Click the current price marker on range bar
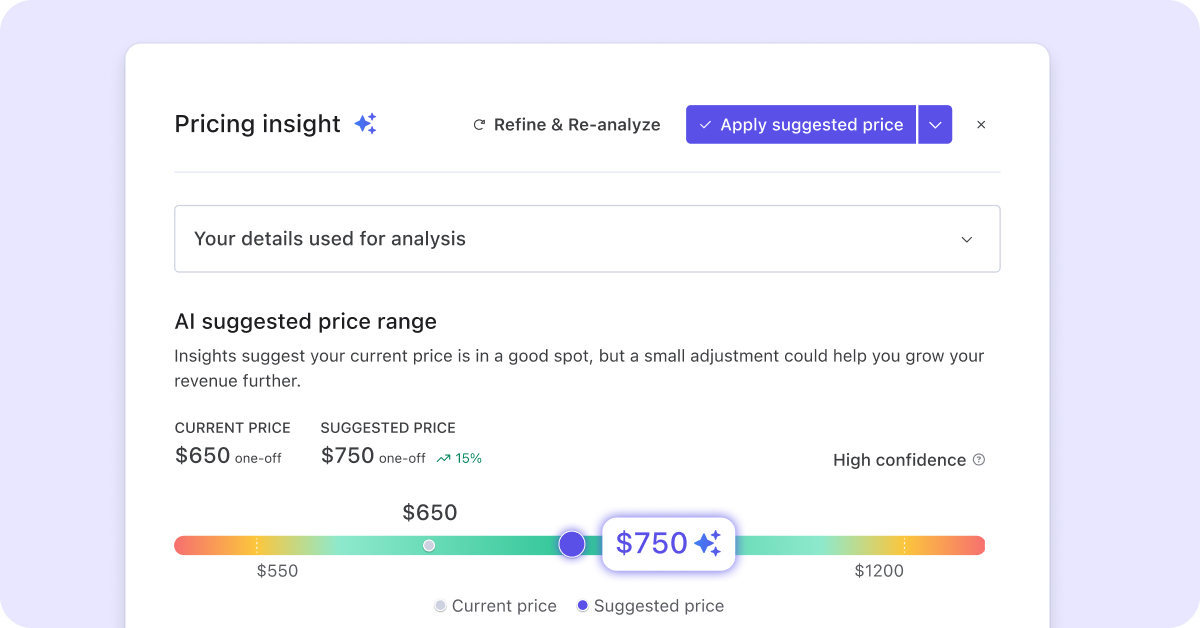 coord(429,545)
